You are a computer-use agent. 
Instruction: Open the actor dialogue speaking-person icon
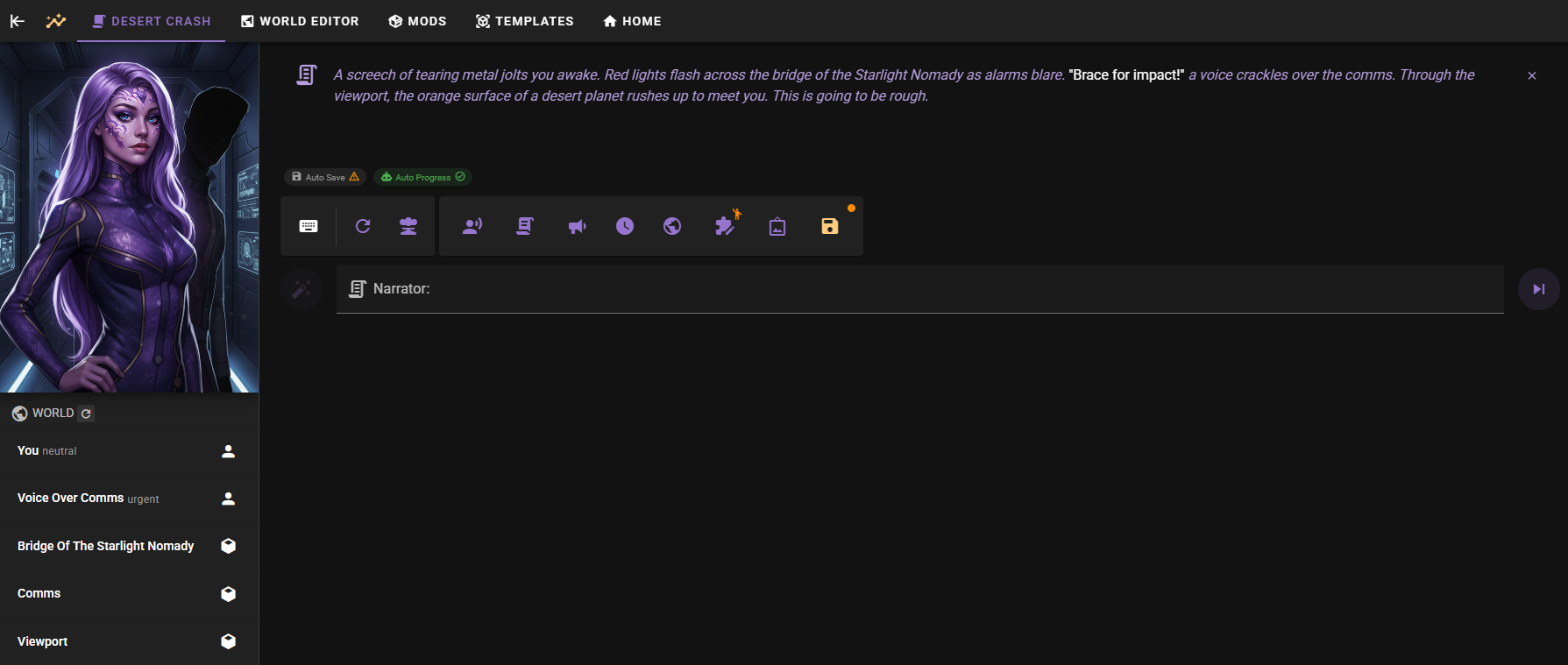click(x=472, y=226)
